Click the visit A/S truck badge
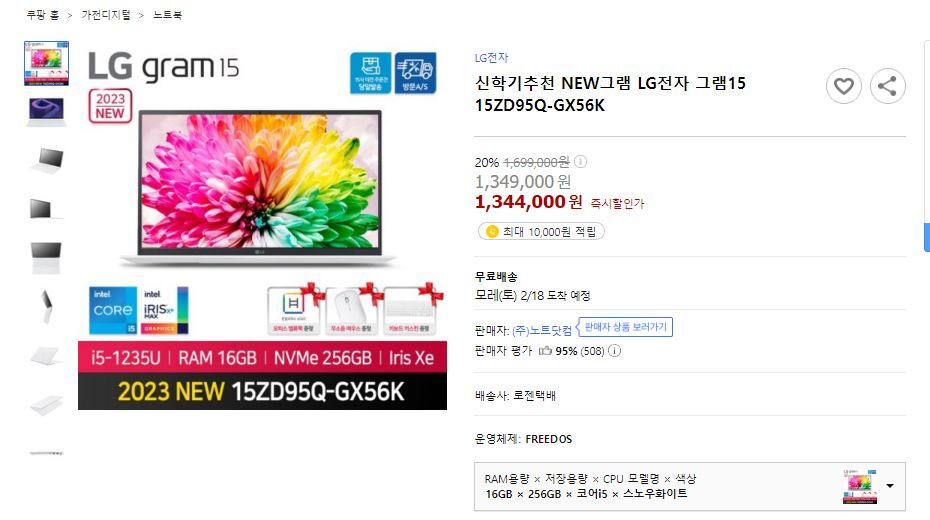The width and height of the screenshot is (930, 520). click(x=415, y=73)
